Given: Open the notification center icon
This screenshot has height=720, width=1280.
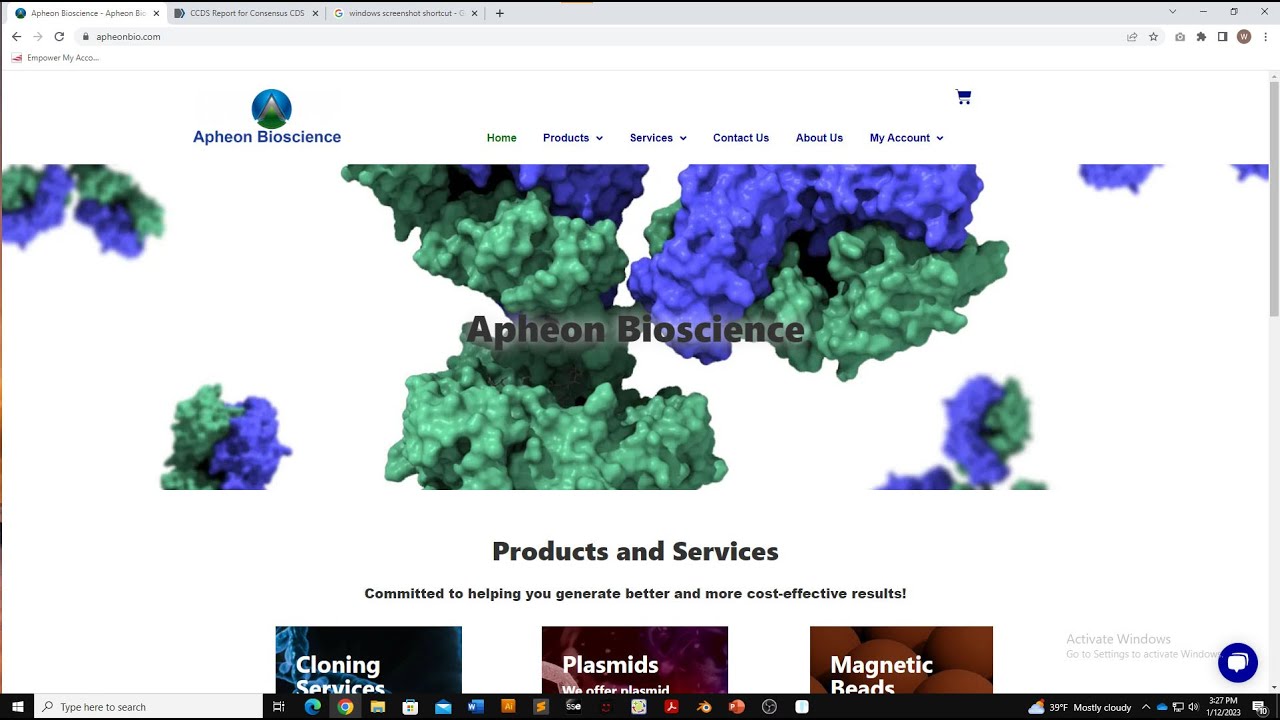Looking at the screenshot, I should pyautogui.click(x=1259, y=707).
